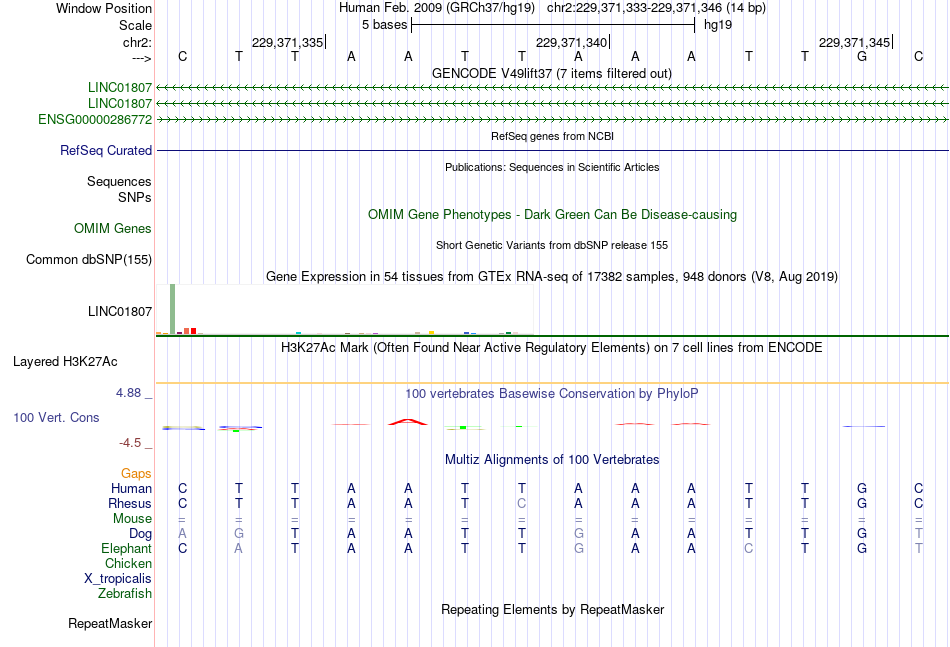Click the orange Gaps row label
The image size is (950, 647).
coord(136,473)
